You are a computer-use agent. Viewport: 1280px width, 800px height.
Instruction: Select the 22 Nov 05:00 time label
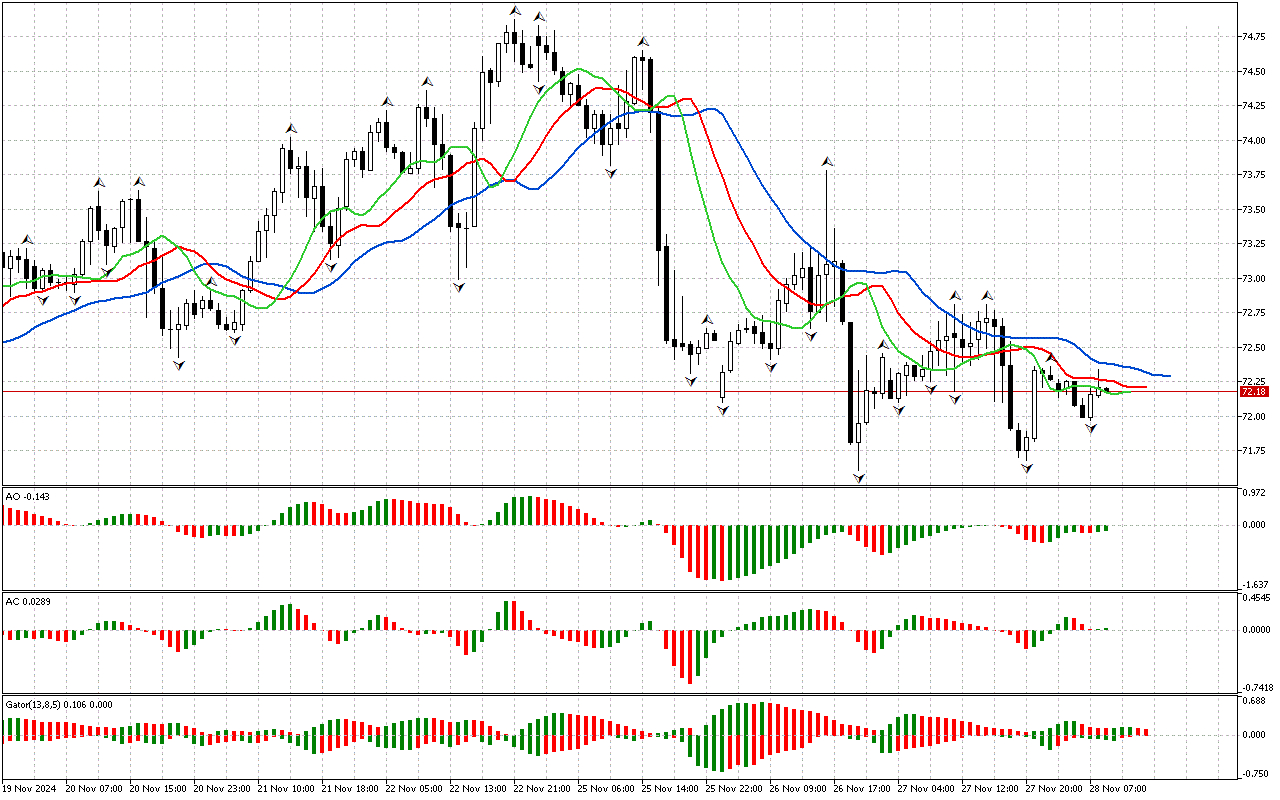414,789
